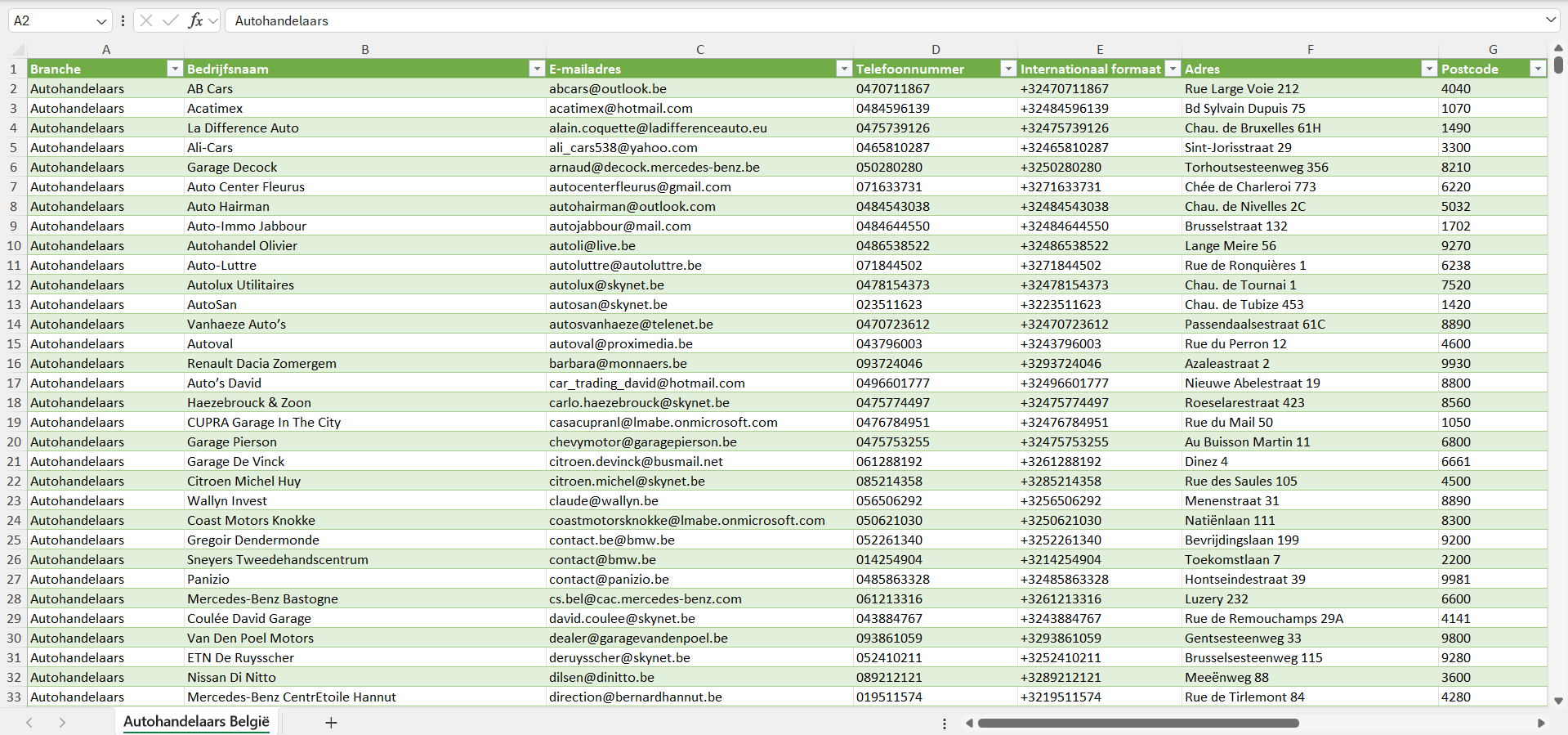Expand the formula bar with chevron
The height and width of the screenshot is (735, 1568).
point(1550,20)
